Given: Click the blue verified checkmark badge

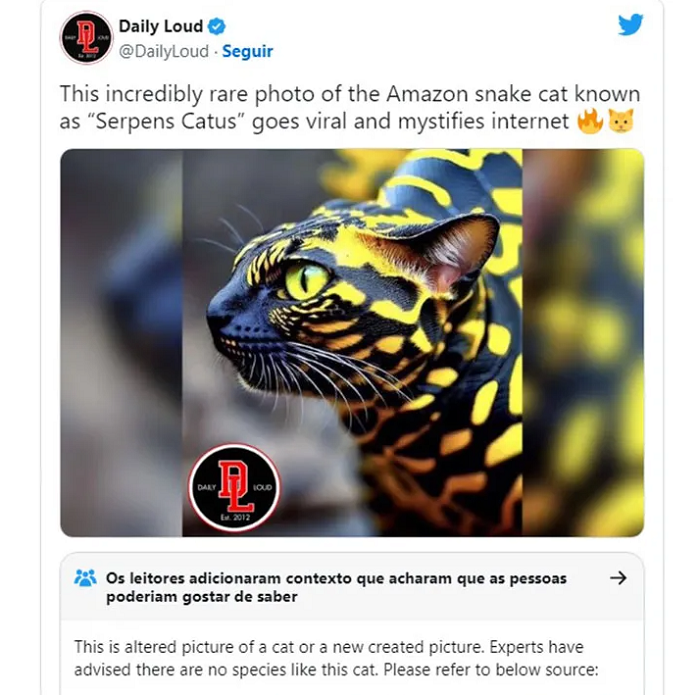Looking at the screenshot, I should (217, 26).
